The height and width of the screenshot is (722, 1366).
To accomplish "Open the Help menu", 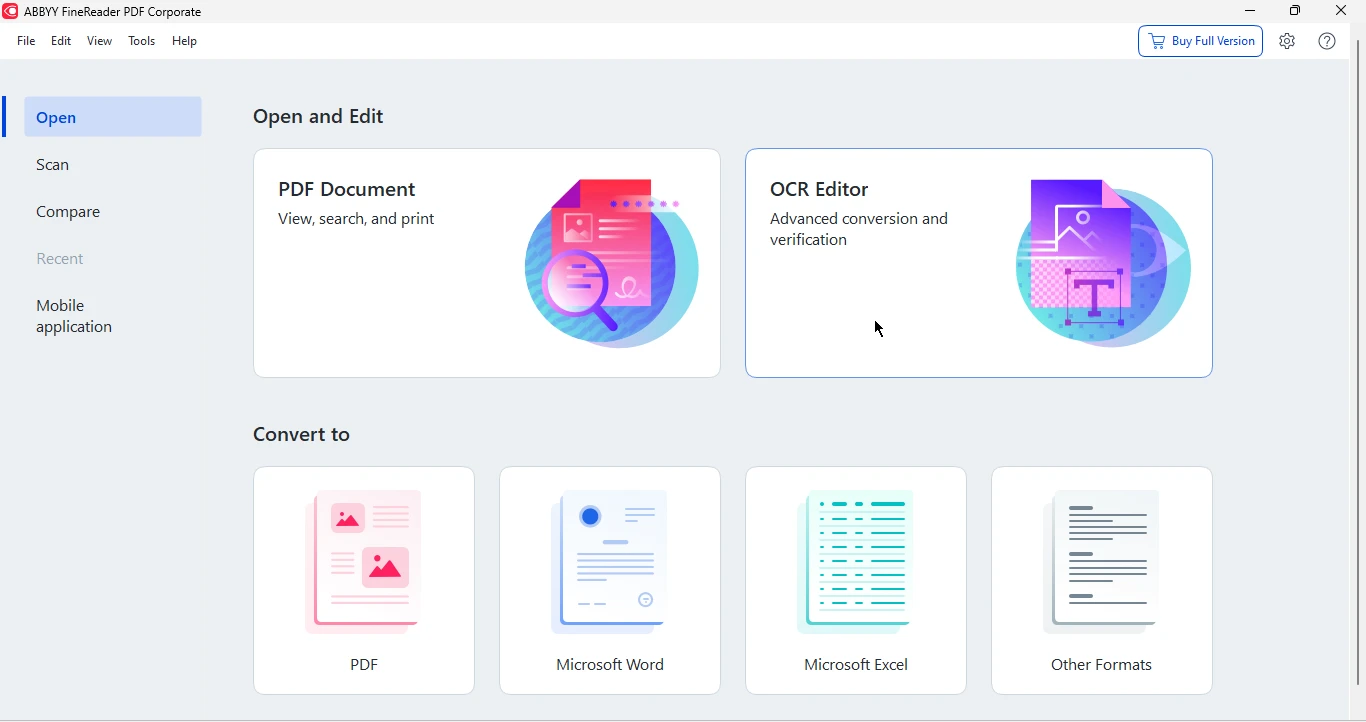I will coord(185,42).
